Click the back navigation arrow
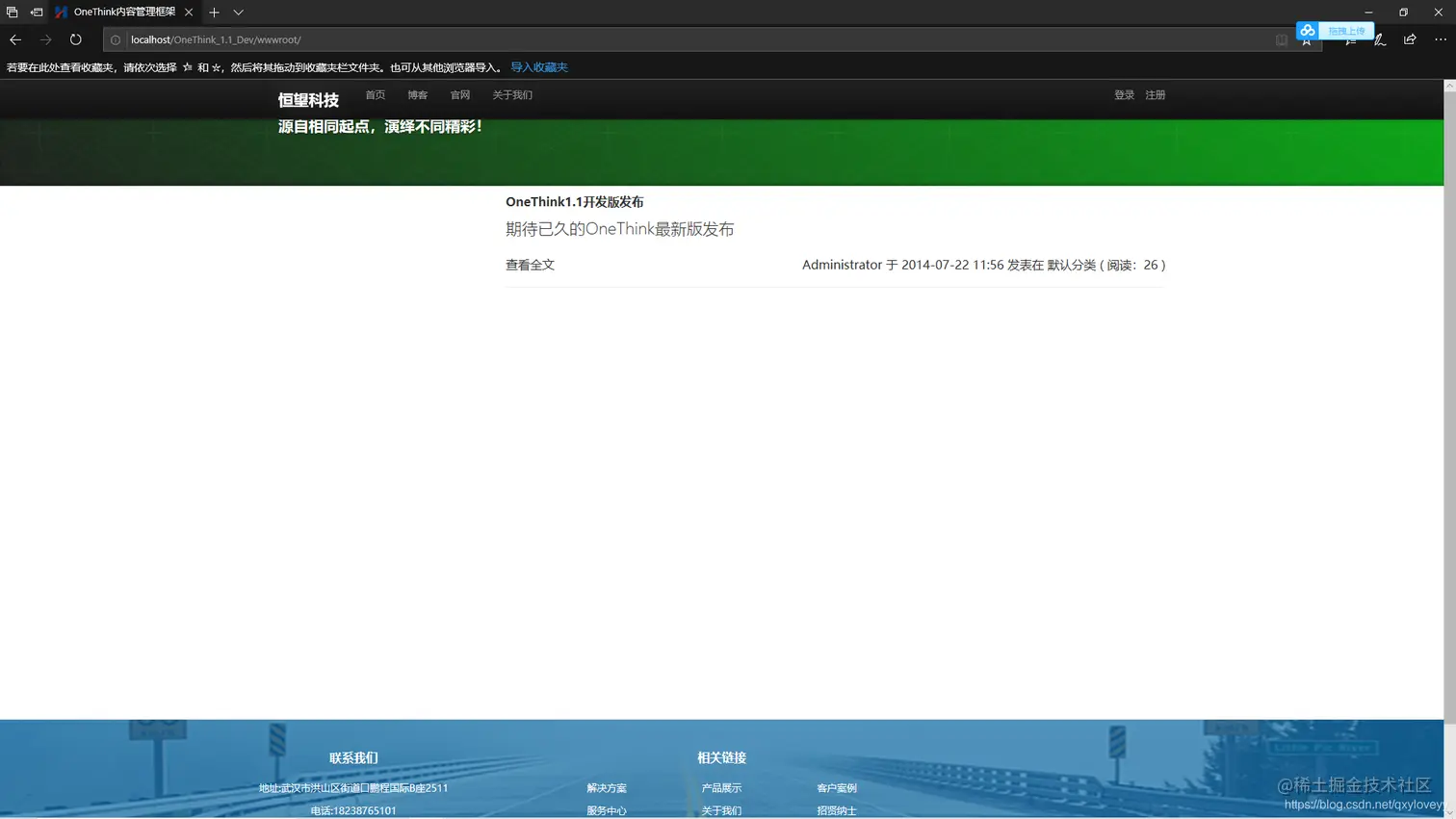The width and height of the screenshot is (1456, 819). point(14,39)
